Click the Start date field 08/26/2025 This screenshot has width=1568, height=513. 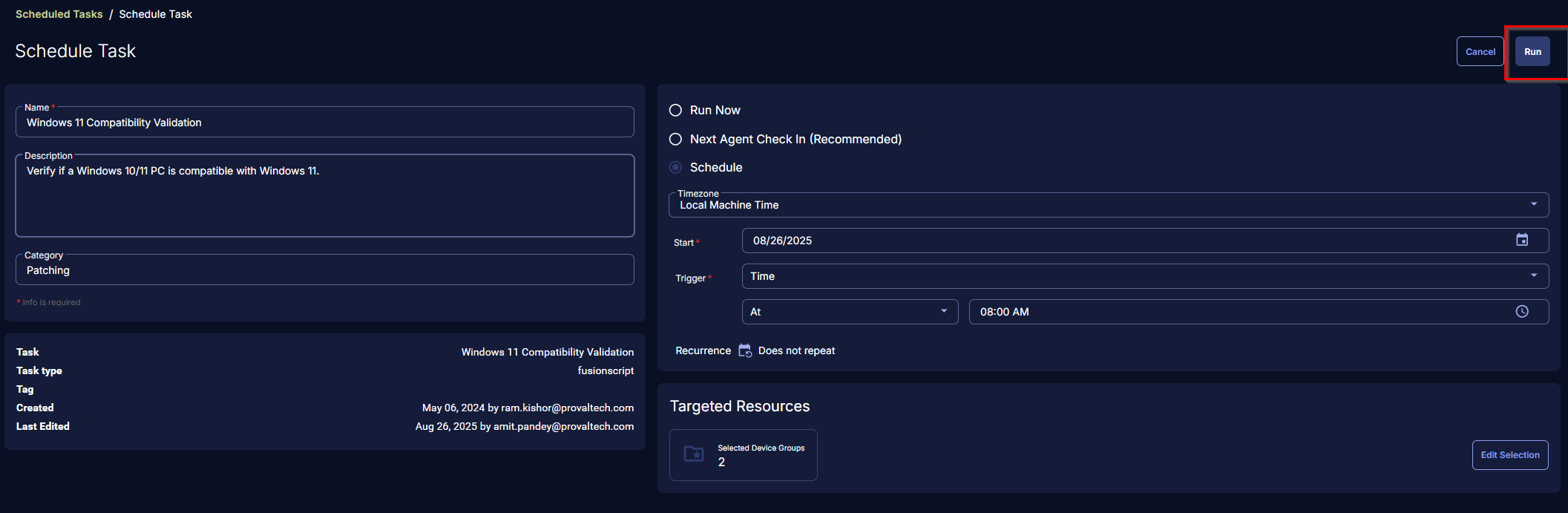click(1145, 241)
